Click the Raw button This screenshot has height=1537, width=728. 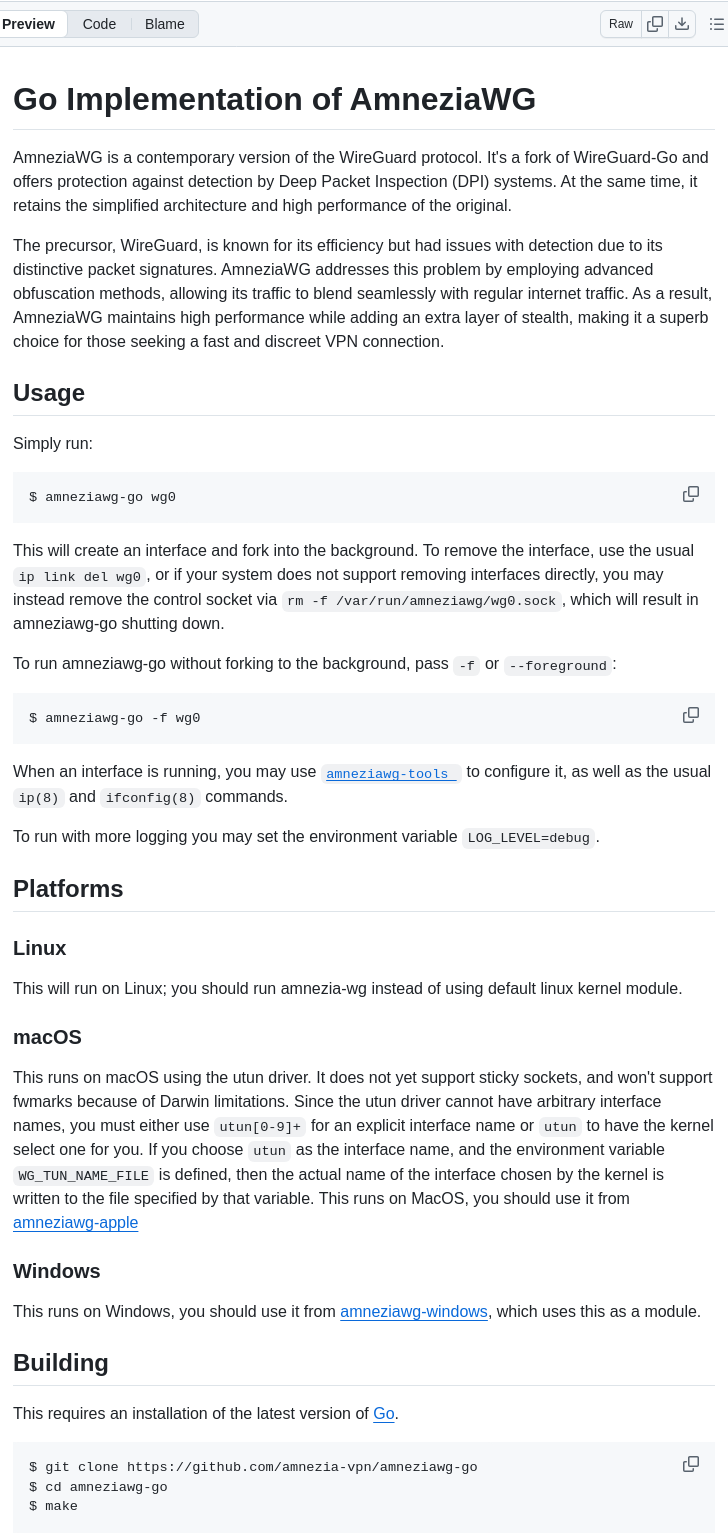(621, 24)
